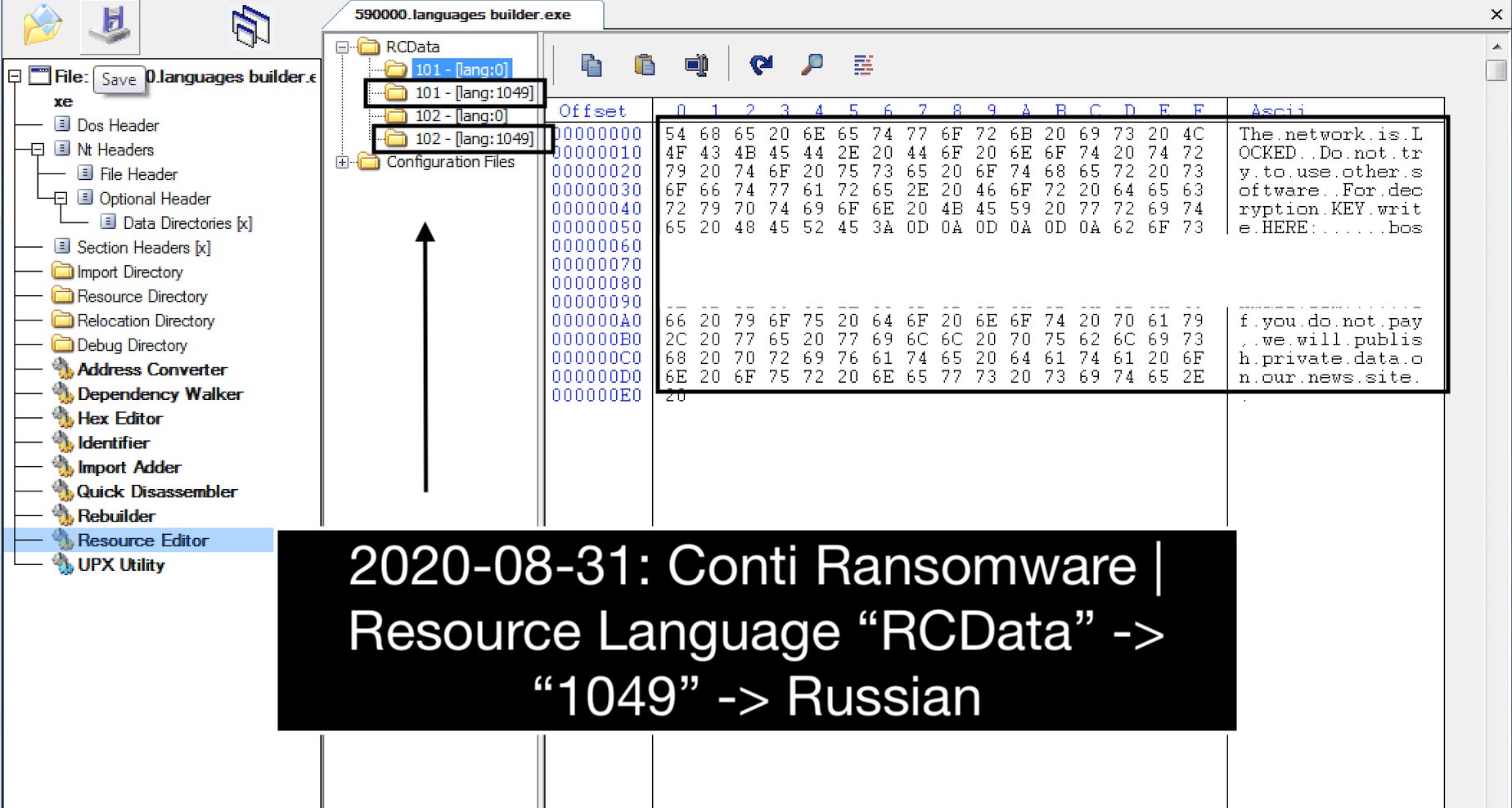Select the Configuration Files folder node
This screenshot has height=808, width=1512.
[450, 162]
